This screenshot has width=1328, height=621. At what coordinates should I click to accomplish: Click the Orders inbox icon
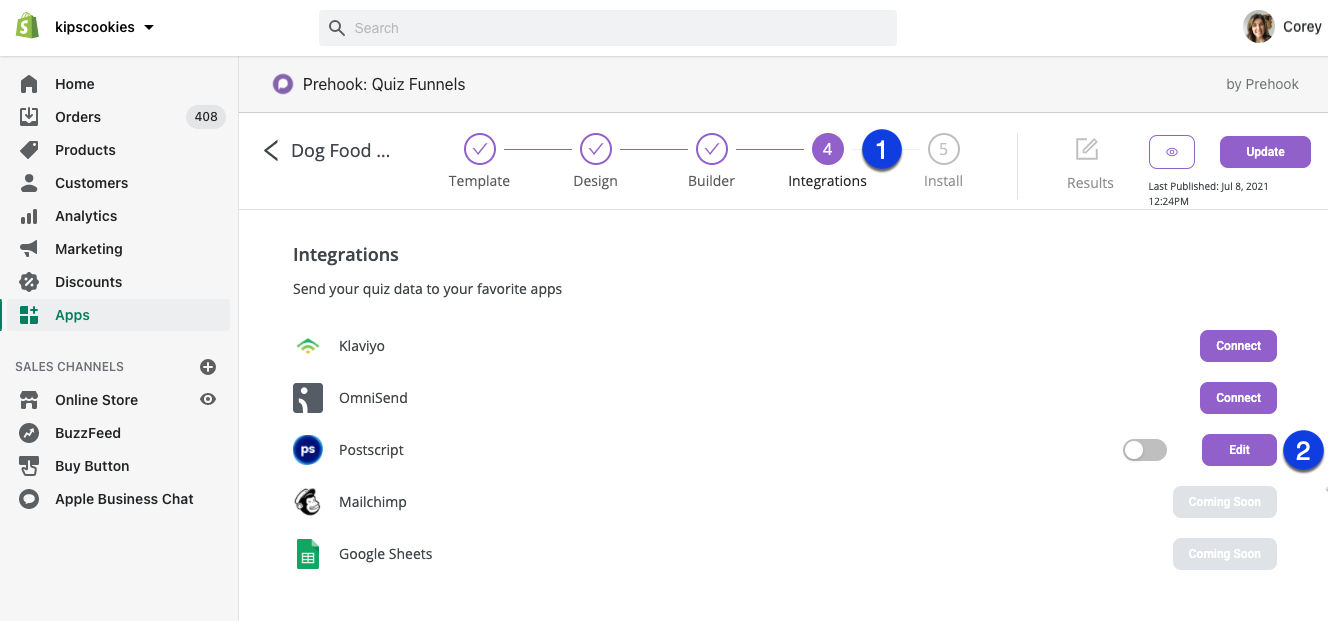coord(29,117)
